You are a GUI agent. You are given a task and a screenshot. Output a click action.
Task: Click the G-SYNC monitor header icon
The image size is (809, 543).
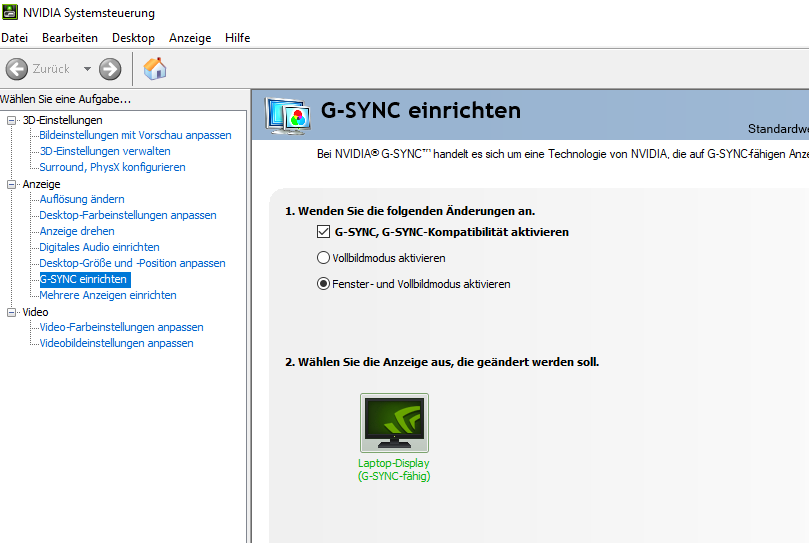coord(288,116)
